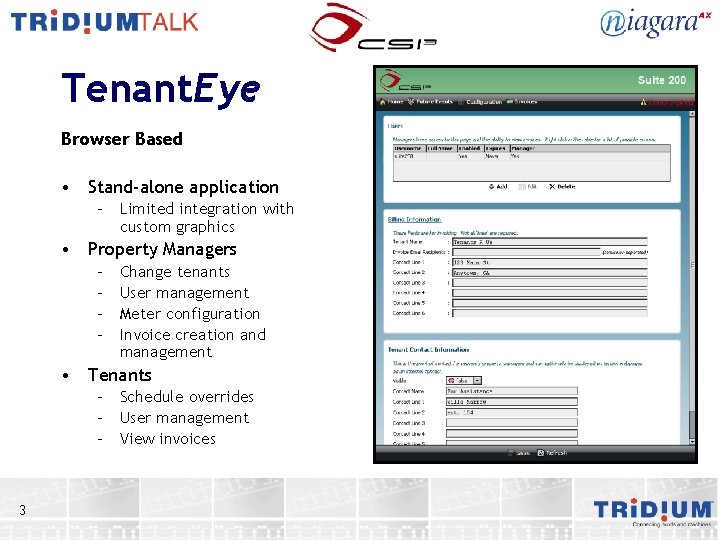720x540 pixels.
Task: Click the Edit user button
Action: pos(528,186)
